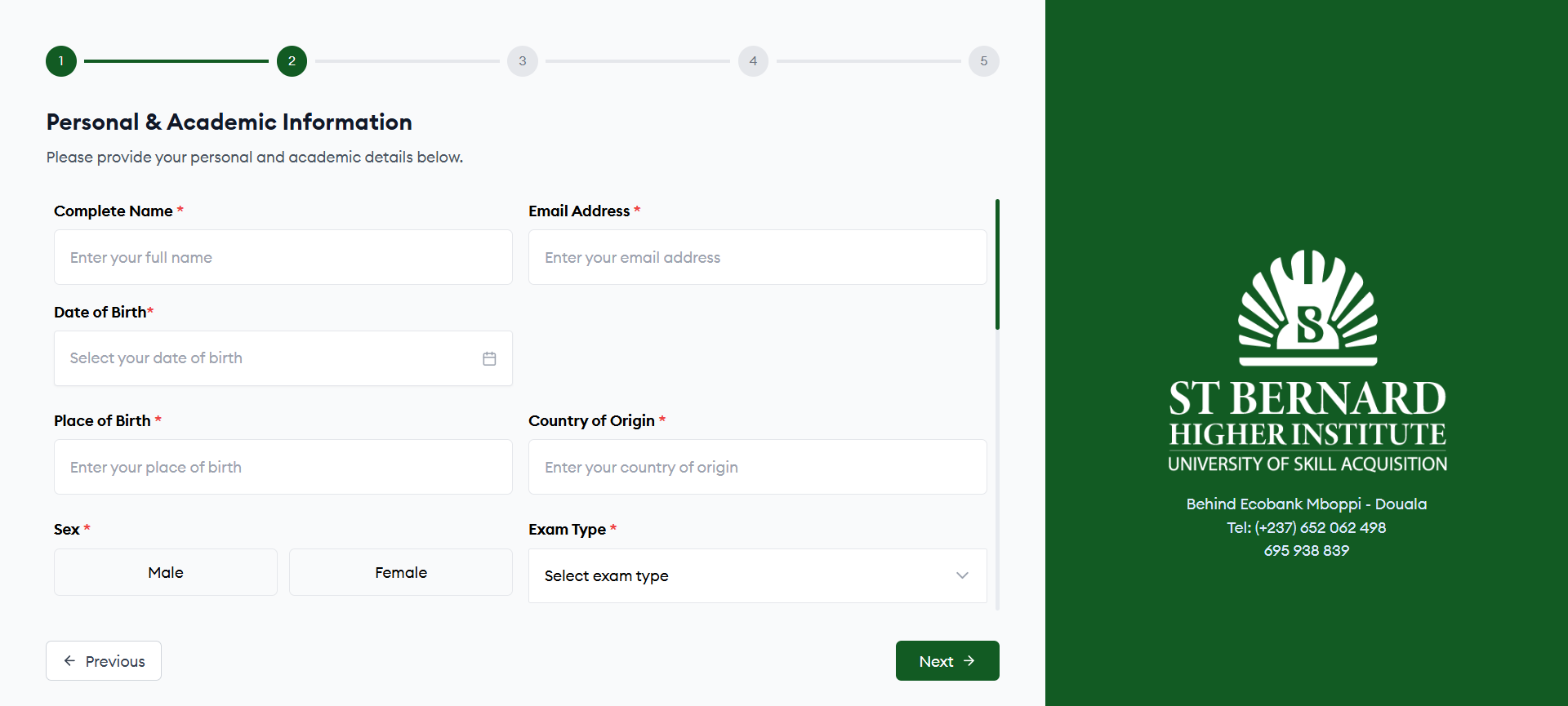
Task: Click the right arrow icon on Next
Action: point(969,661)
